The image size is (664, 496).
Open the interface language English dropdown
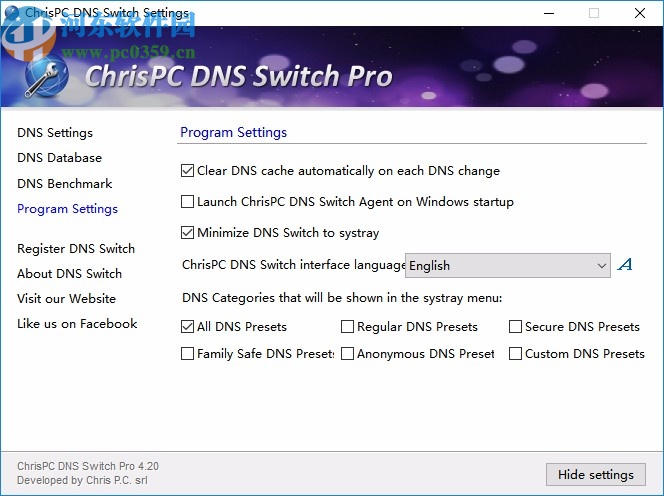pos(508,266)
